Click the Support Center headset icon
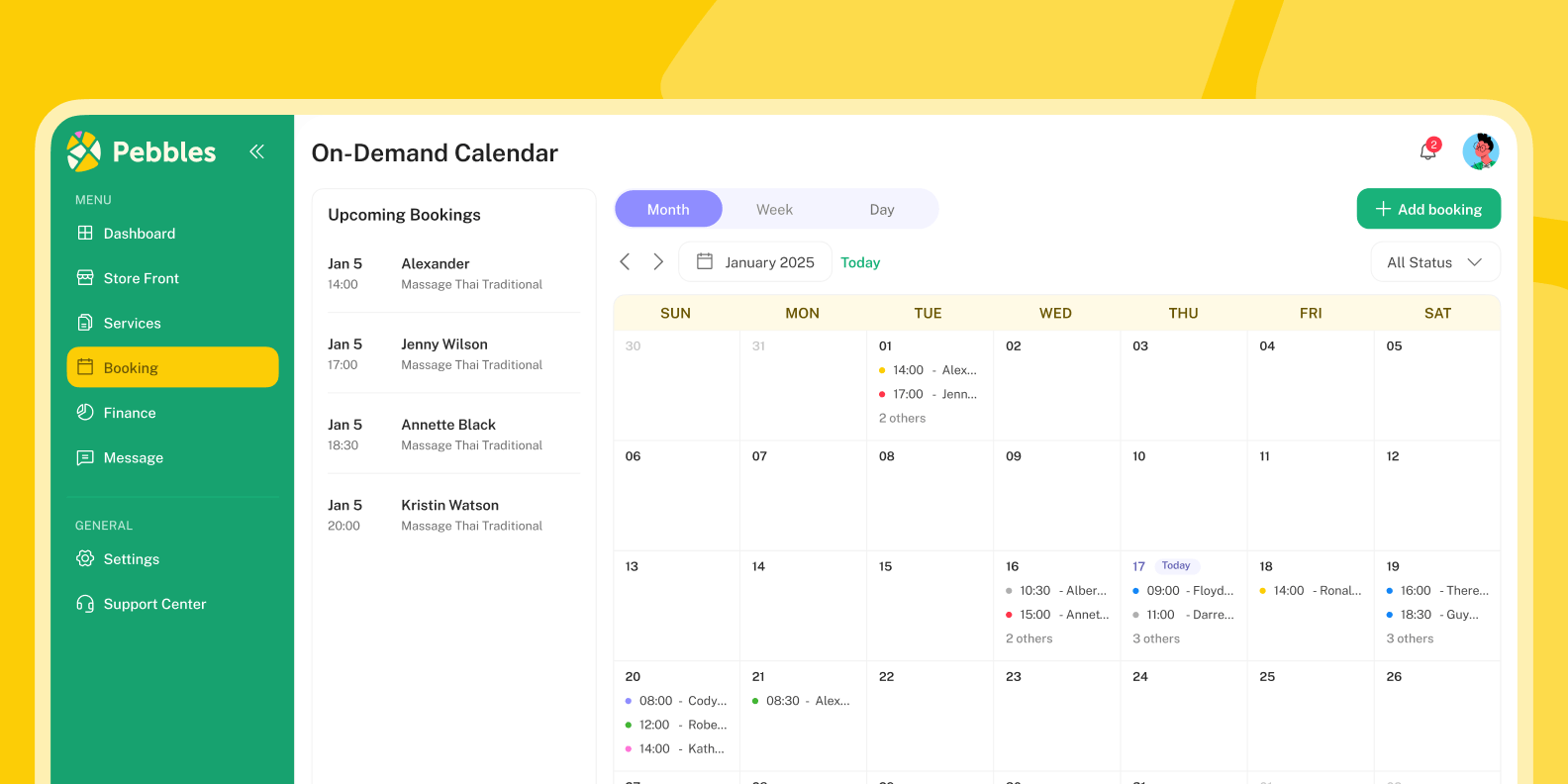 pos(85,604)
